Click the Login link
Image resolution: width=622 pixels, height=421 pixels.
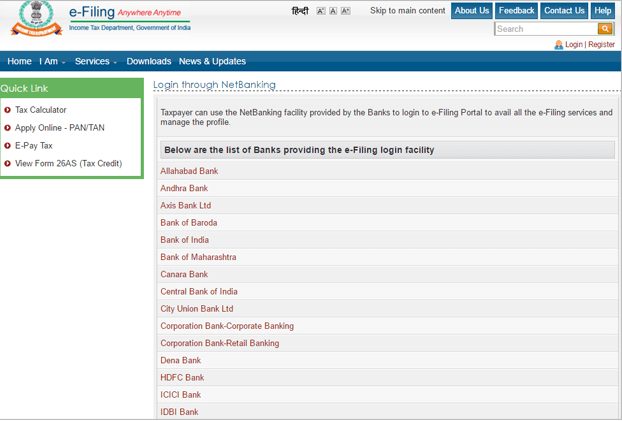click(x=574, y=44)
